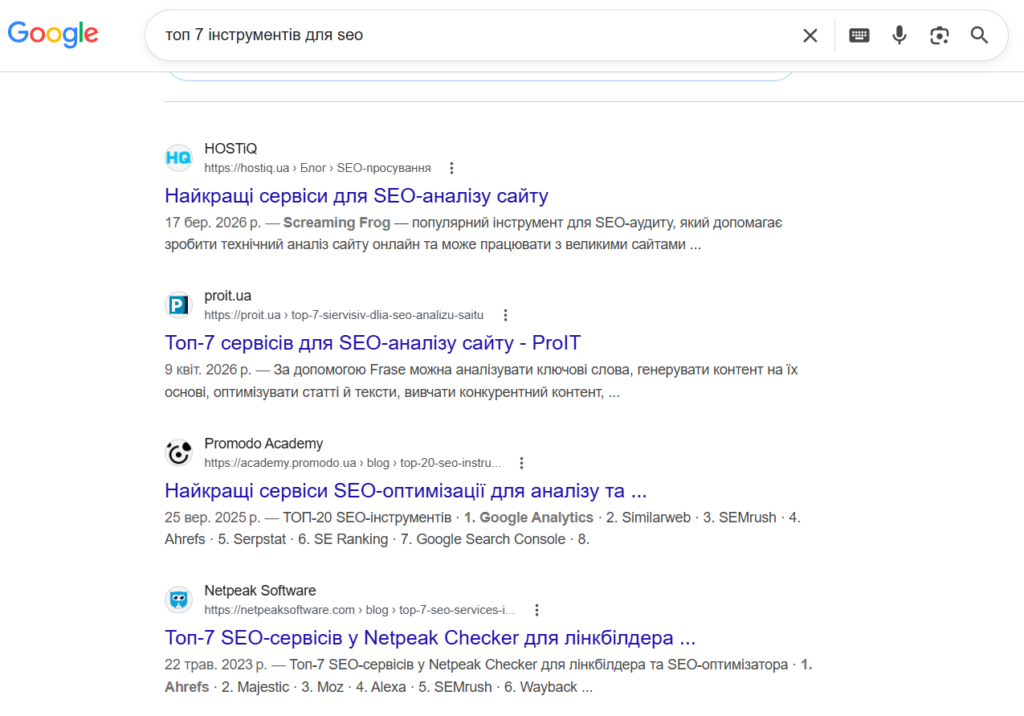The width and height of the screenshot is (1024, 716).
Task: Click the '17 бер. 2026 р.' date text
Action: [213, 223]
